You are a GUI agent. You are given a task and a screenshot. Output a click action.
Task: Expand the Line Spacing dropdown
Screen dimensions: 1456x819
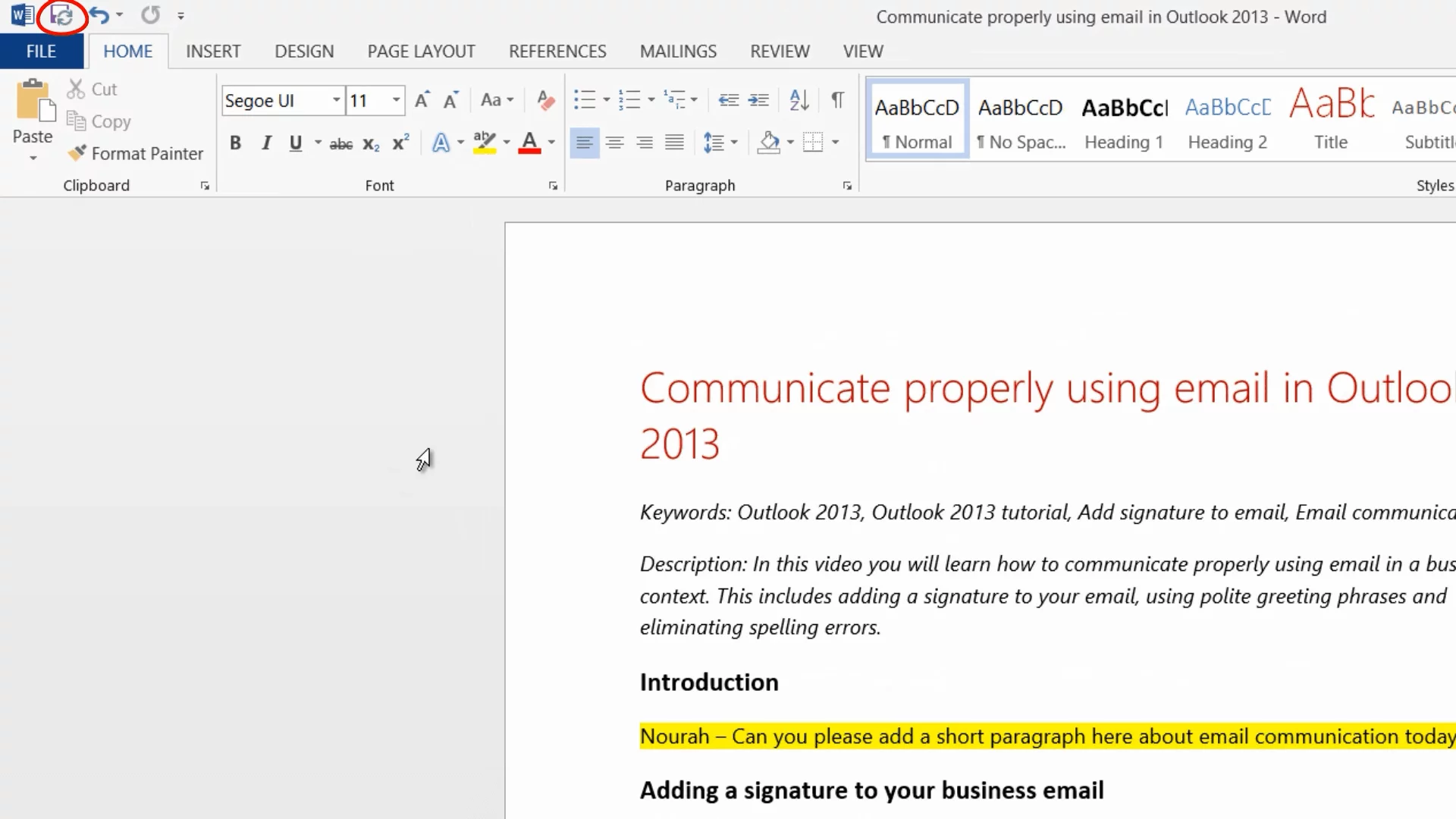pyautogui.click(x=734, y=143)
